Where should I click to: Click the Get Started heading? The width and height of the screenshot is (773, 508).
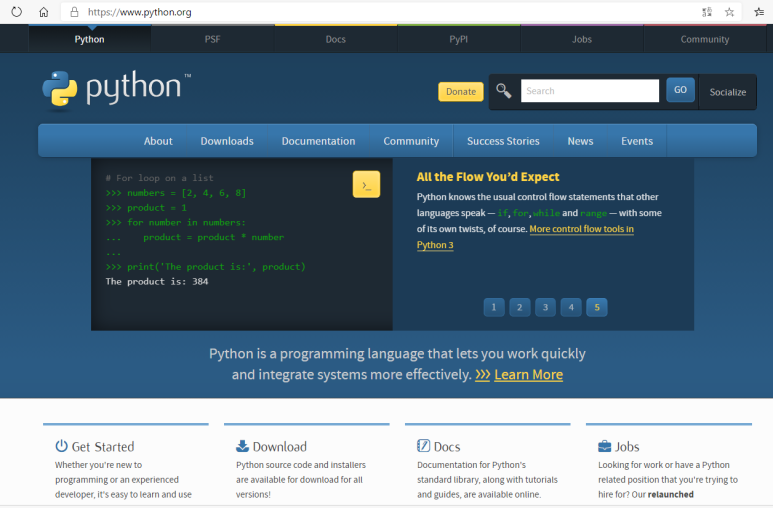pyautogui.click(x=103, y=447)
